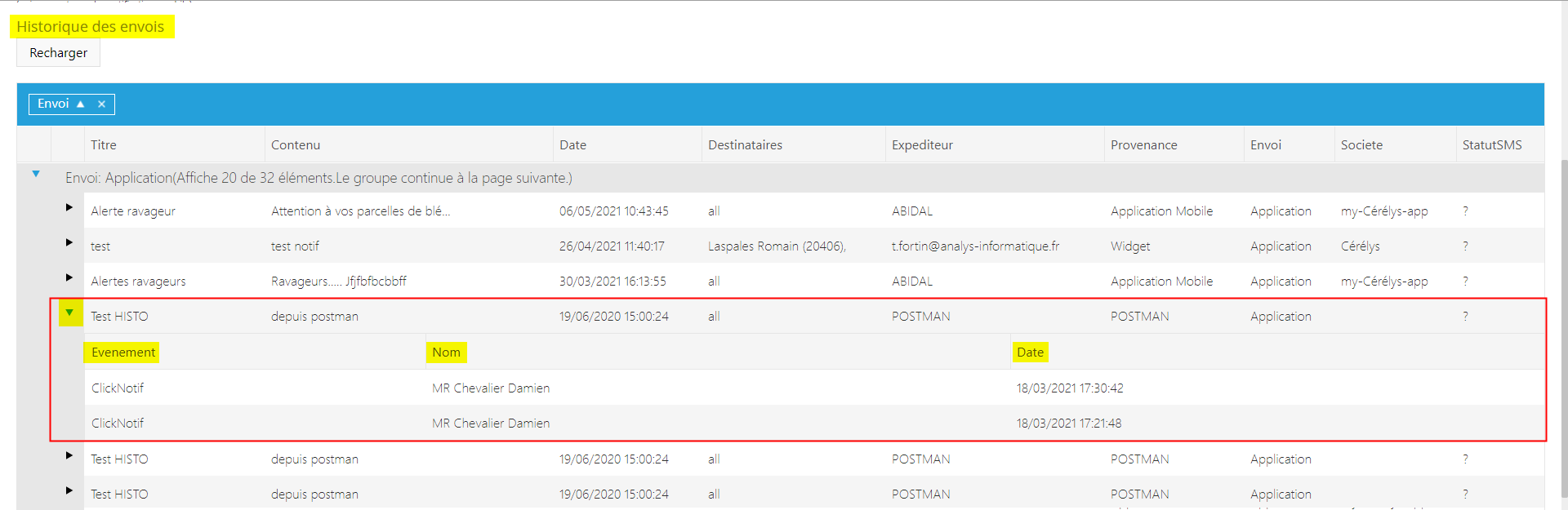The width and height of the screenshot is (1568, 510).
Task: Expand the Alertes ravageurs row
Action: tap(69, 277)
